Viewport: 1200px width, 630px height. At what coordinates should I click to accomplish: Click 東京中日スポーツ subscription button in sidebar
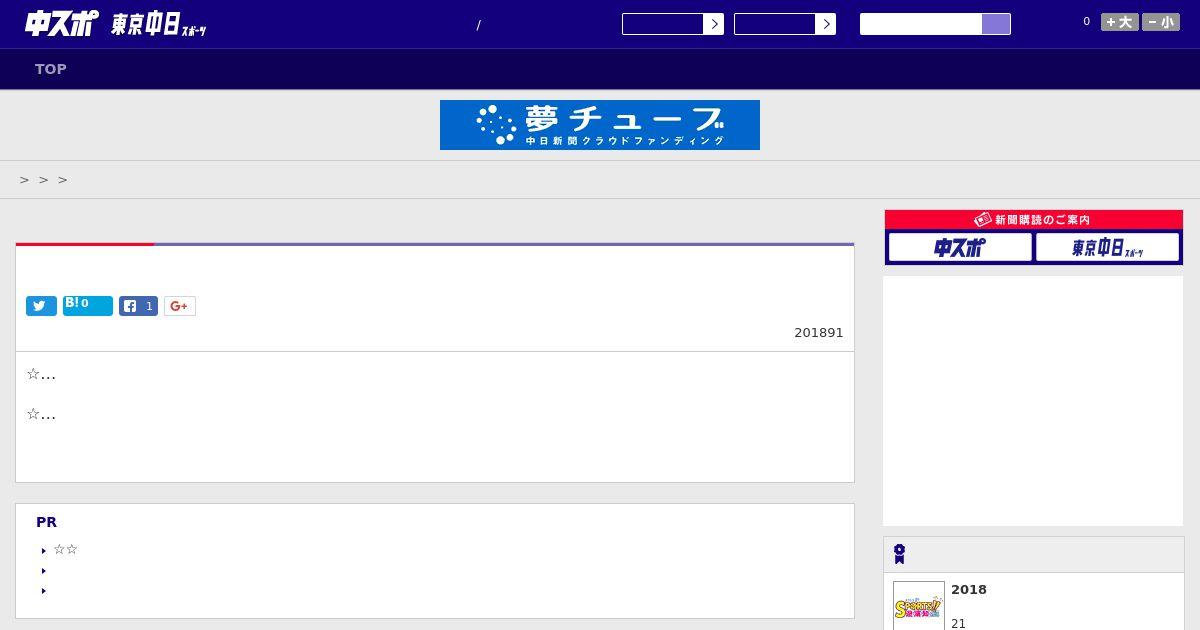tap(1108, 247)
